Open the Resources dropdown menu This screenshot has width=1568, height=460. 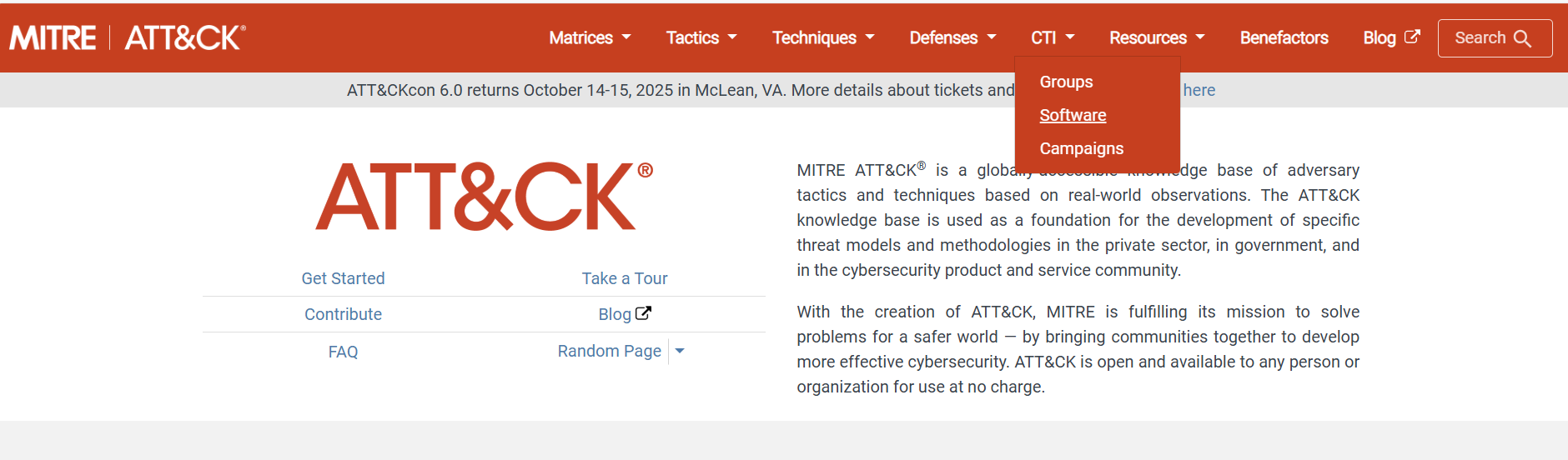1156,38
